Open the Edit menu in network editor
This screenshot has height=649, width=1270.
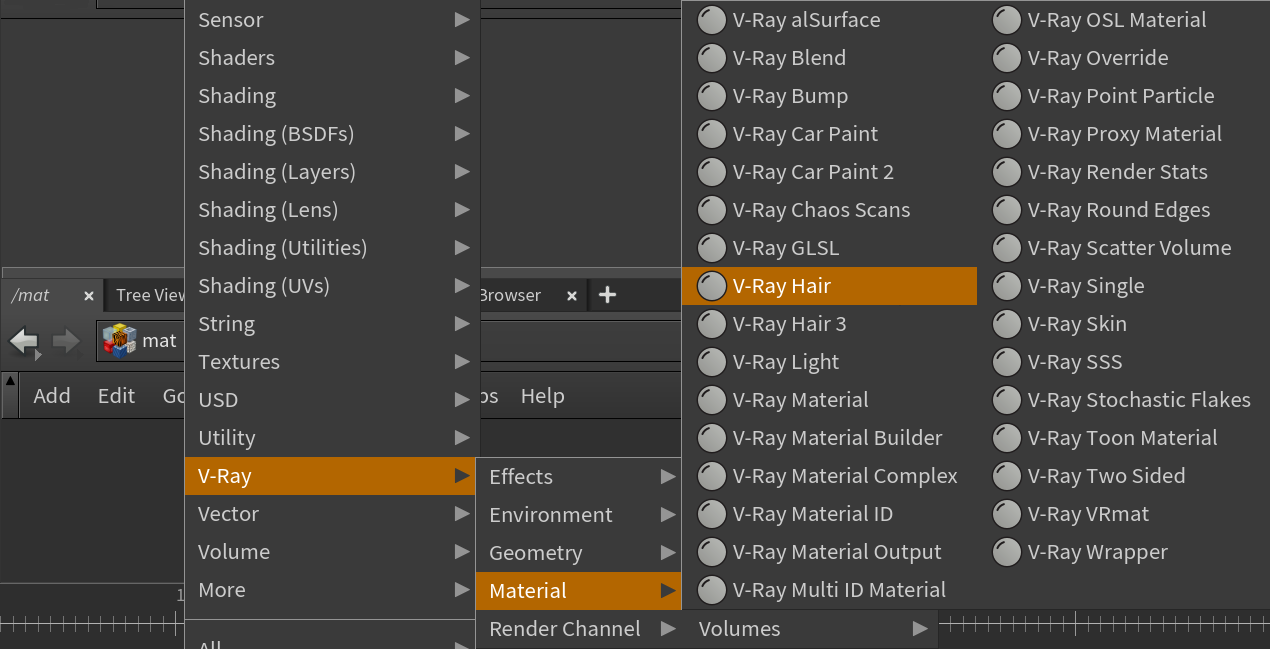(116, 396)
